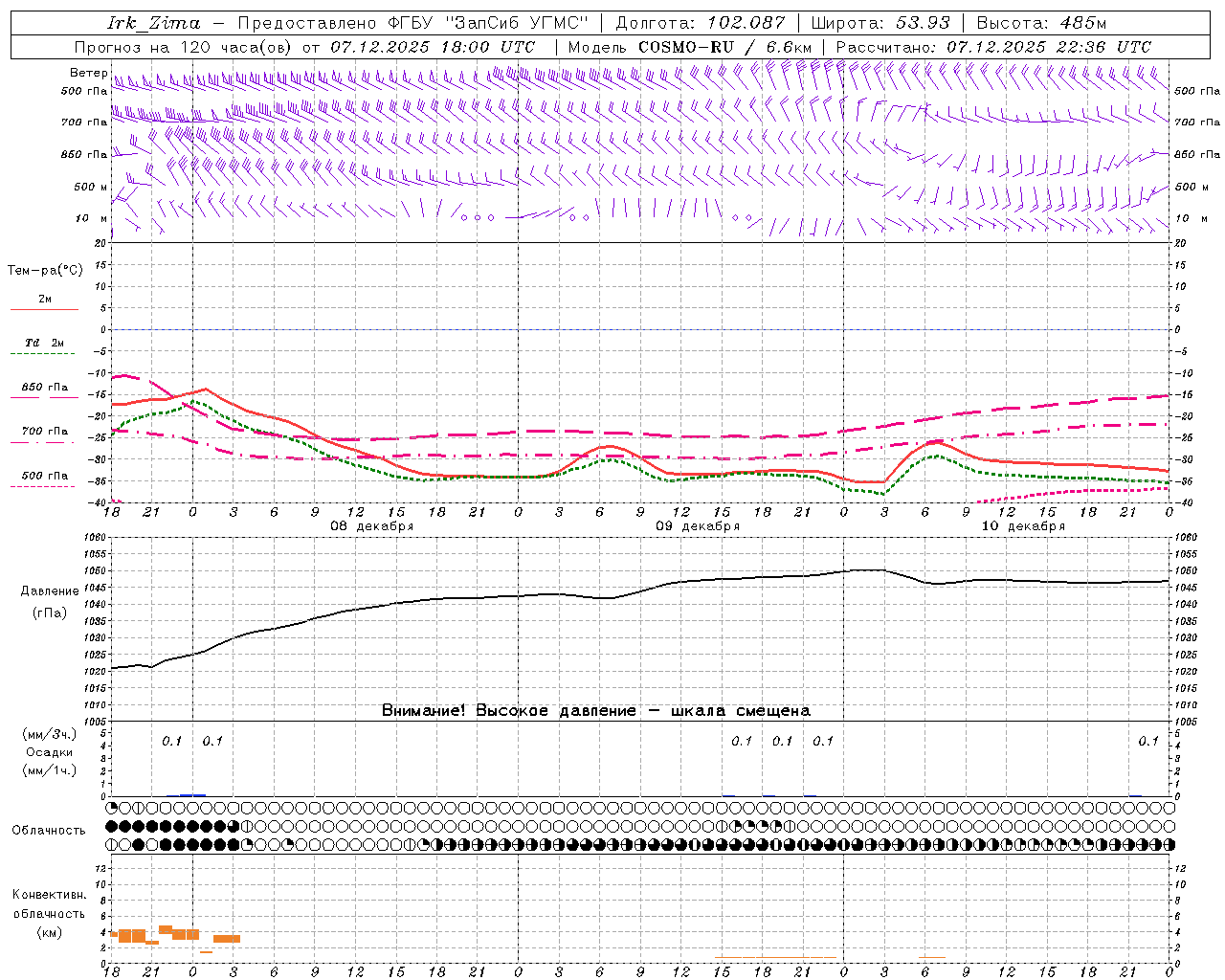Click the model name COSMO-RU / 6.6км
The image size is (1225, 980).
pos(724,47)
